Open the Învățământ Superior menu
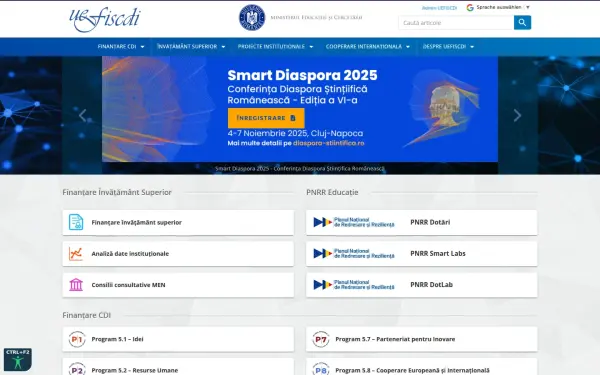 (191, 47)
